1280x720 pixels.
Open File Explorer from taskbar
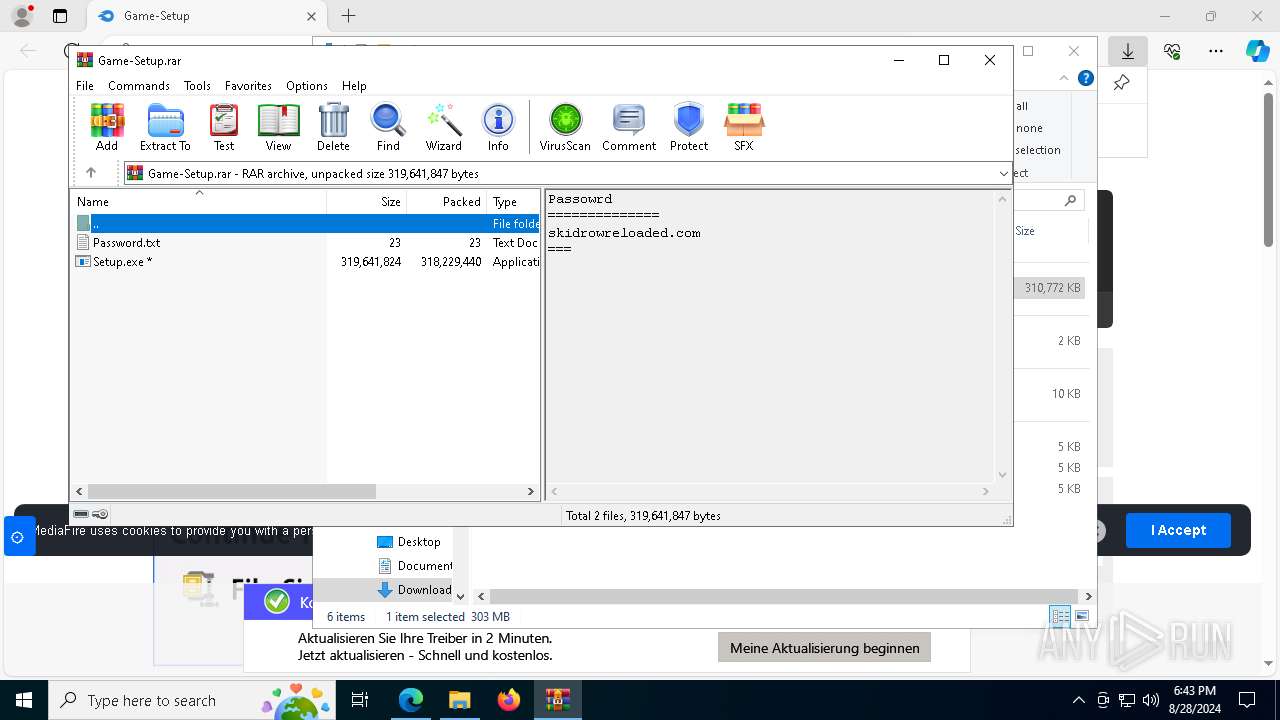[459, 700]
